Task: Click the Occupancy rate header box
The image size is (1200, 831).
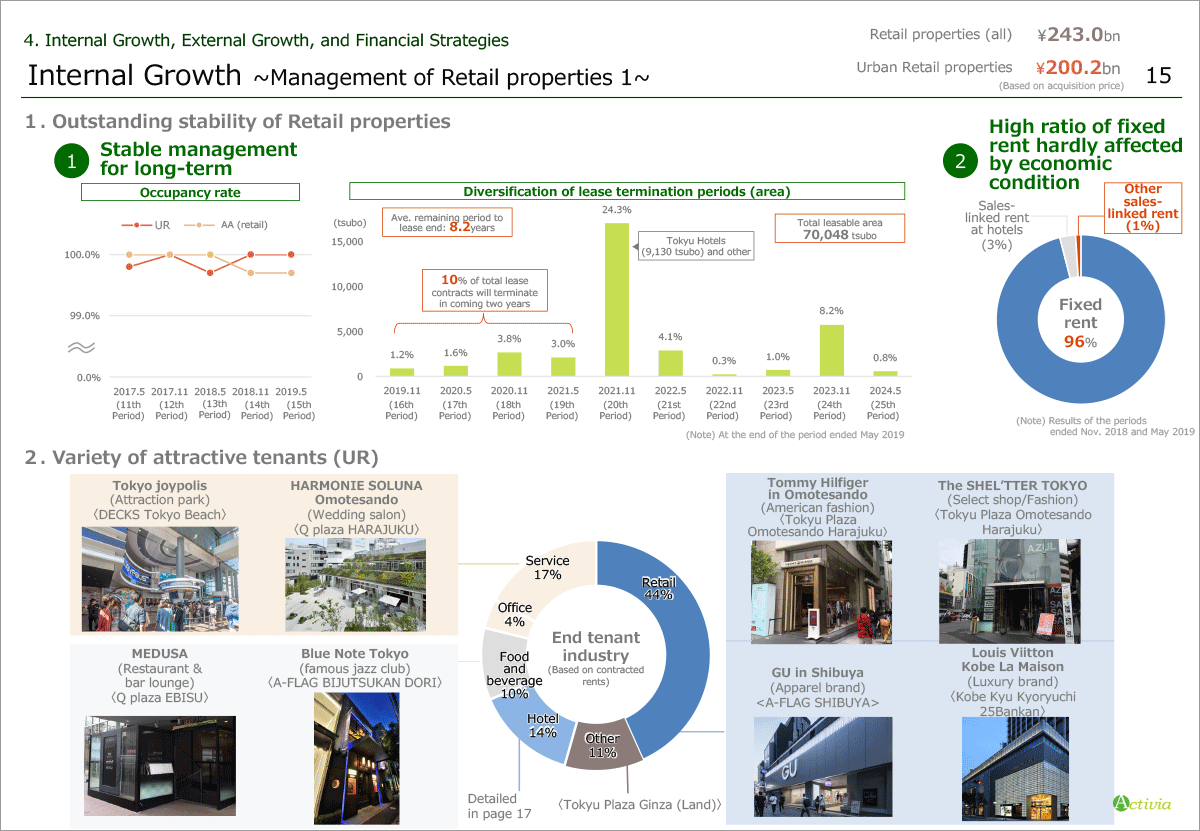Action: pyautogui.click(x=190, y=192)
